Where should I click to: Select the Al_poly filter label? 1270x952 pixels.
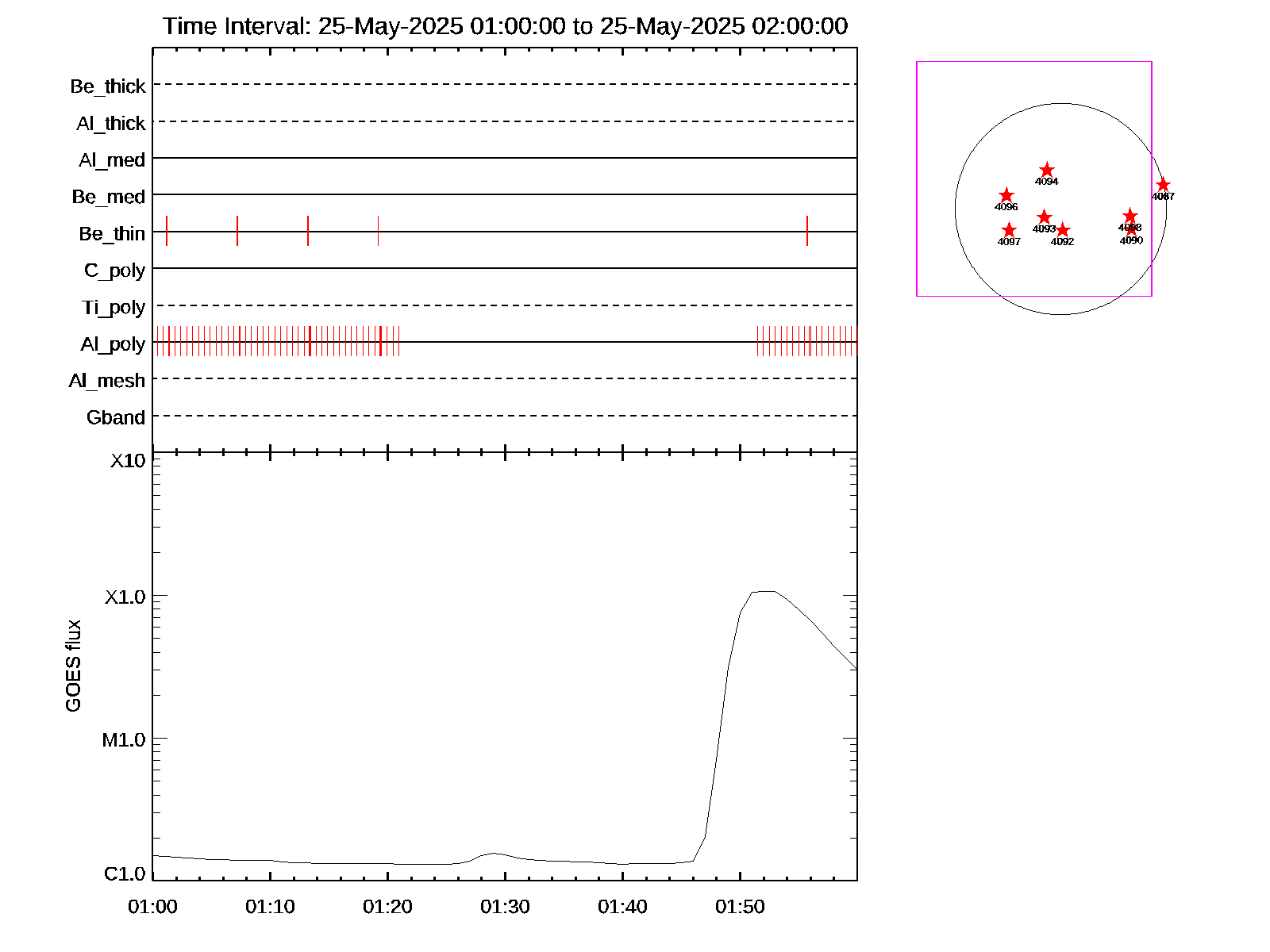tap(113, 344)
